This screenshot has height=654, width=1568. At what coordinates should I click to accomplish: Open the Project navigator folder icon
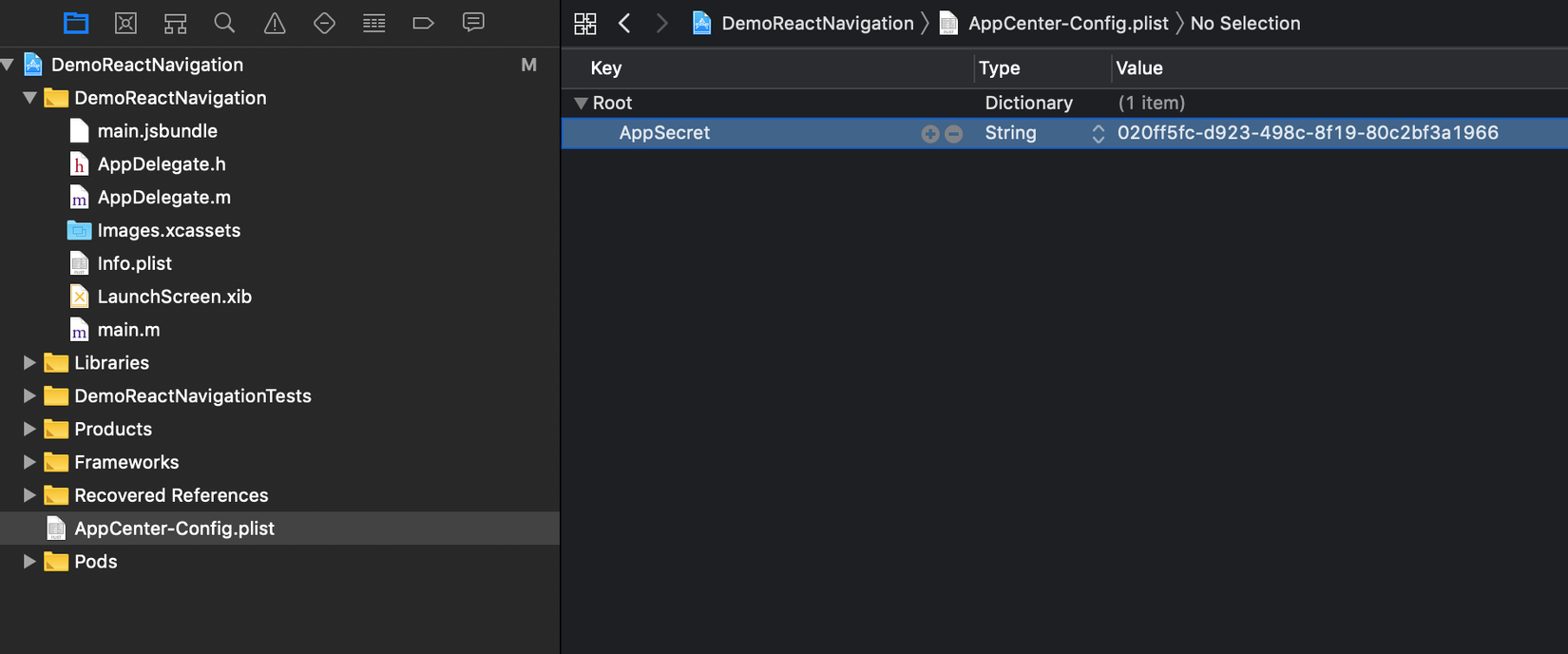point(76,23)
